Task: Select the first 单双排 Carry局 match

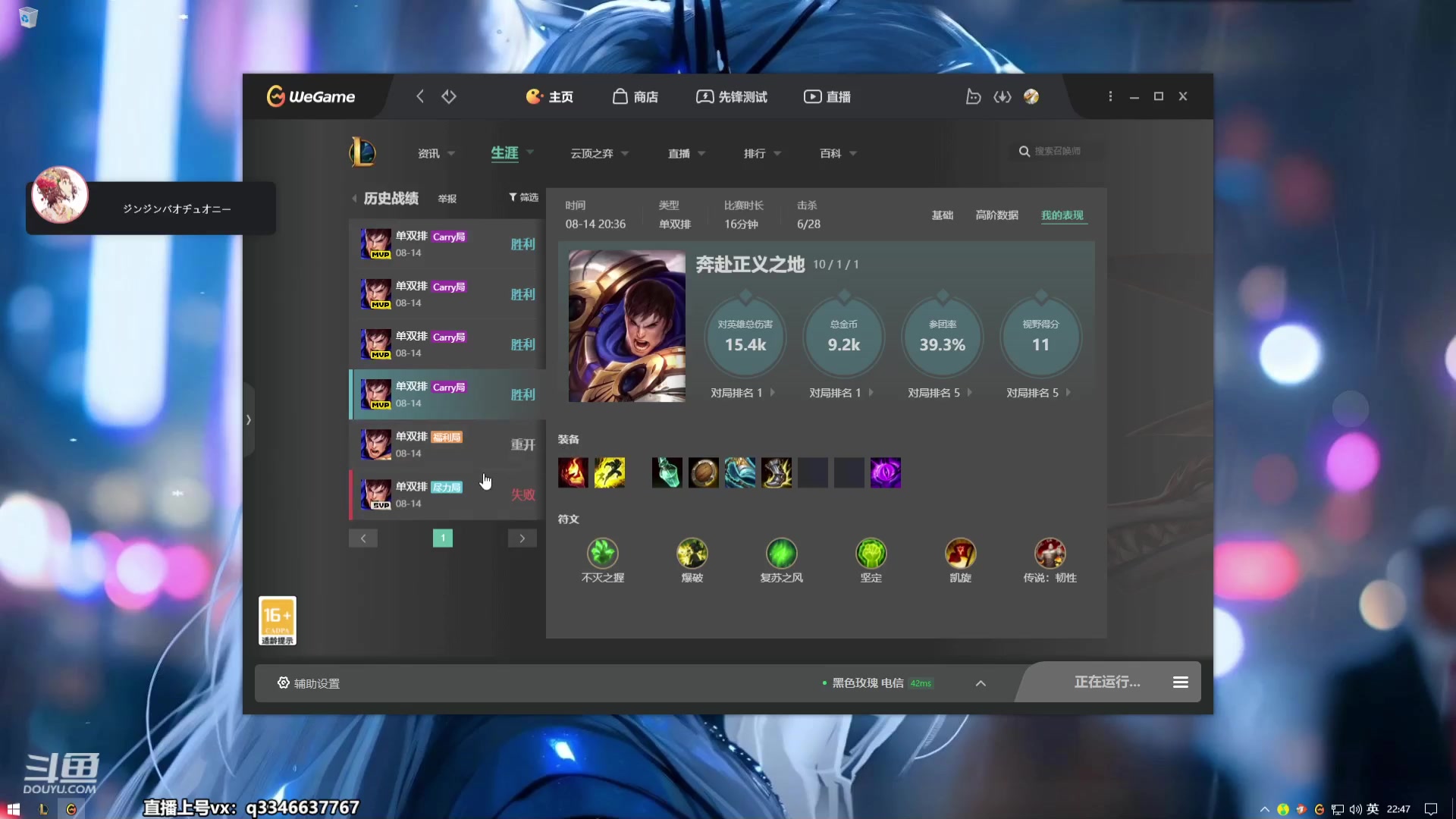Action: [x=447, y=244]
